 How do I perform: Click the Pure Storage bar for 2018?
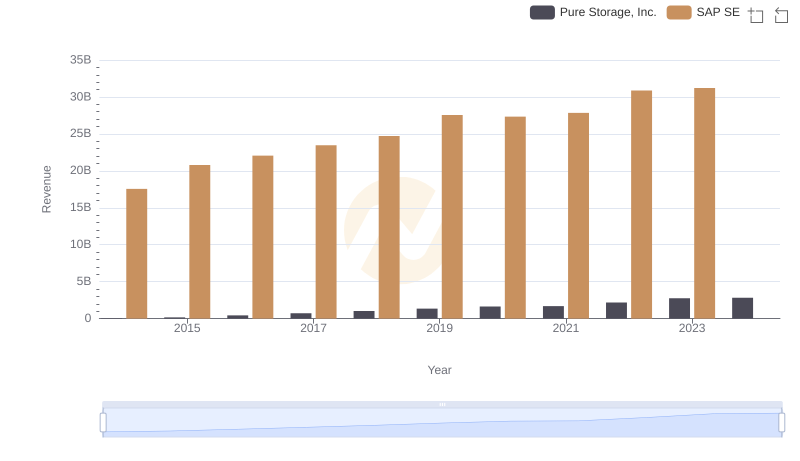[364, 315]
